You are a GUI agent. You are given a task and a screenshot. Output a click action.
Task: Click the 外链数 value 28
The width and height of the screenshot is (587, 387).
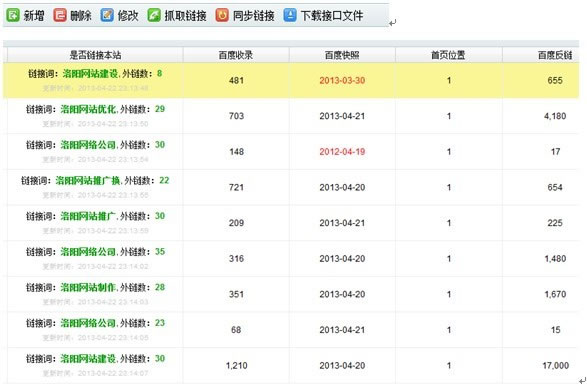click(x=160, y=287)
